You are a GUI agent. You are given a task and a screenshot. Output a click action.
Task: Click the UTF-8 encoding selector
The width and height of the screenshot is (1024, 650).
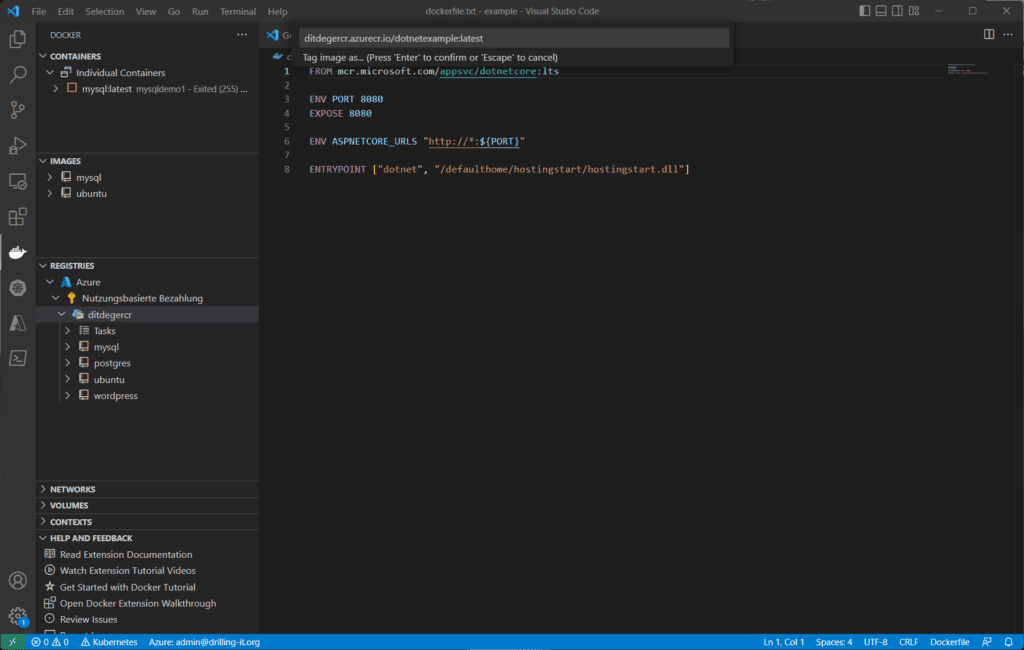pyautogui.click(x=876, y=642)
